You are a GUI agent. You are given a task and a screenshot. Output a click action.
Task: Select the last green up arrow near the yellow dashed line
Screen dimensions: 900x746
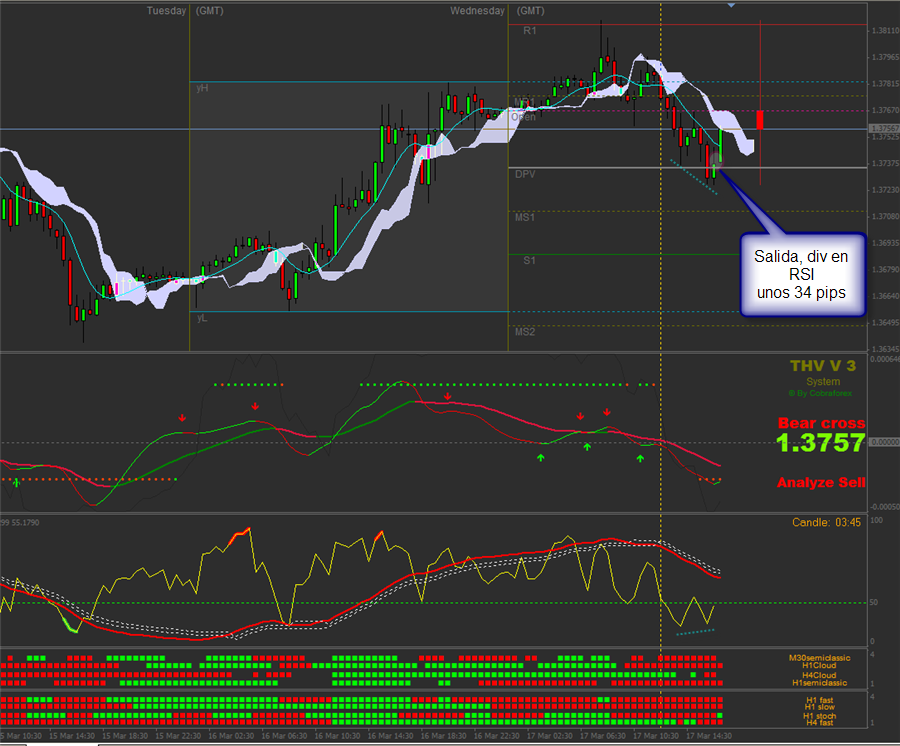click(x=640, y=458)
